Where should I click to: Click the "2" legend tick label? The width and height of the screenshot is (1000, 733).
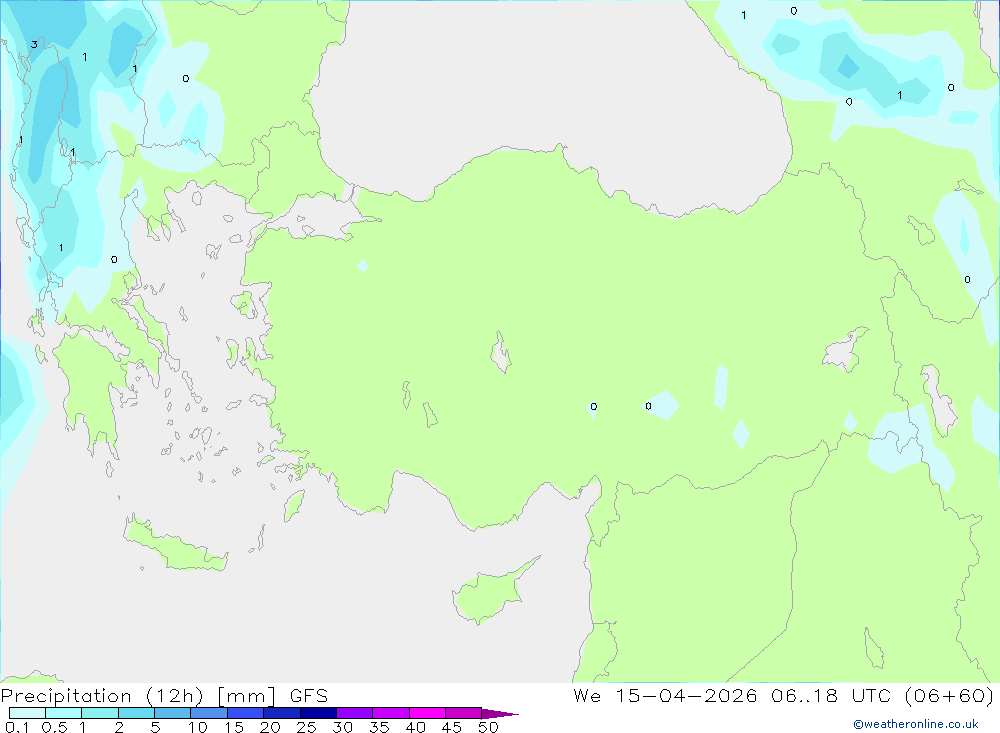[119, 727]
